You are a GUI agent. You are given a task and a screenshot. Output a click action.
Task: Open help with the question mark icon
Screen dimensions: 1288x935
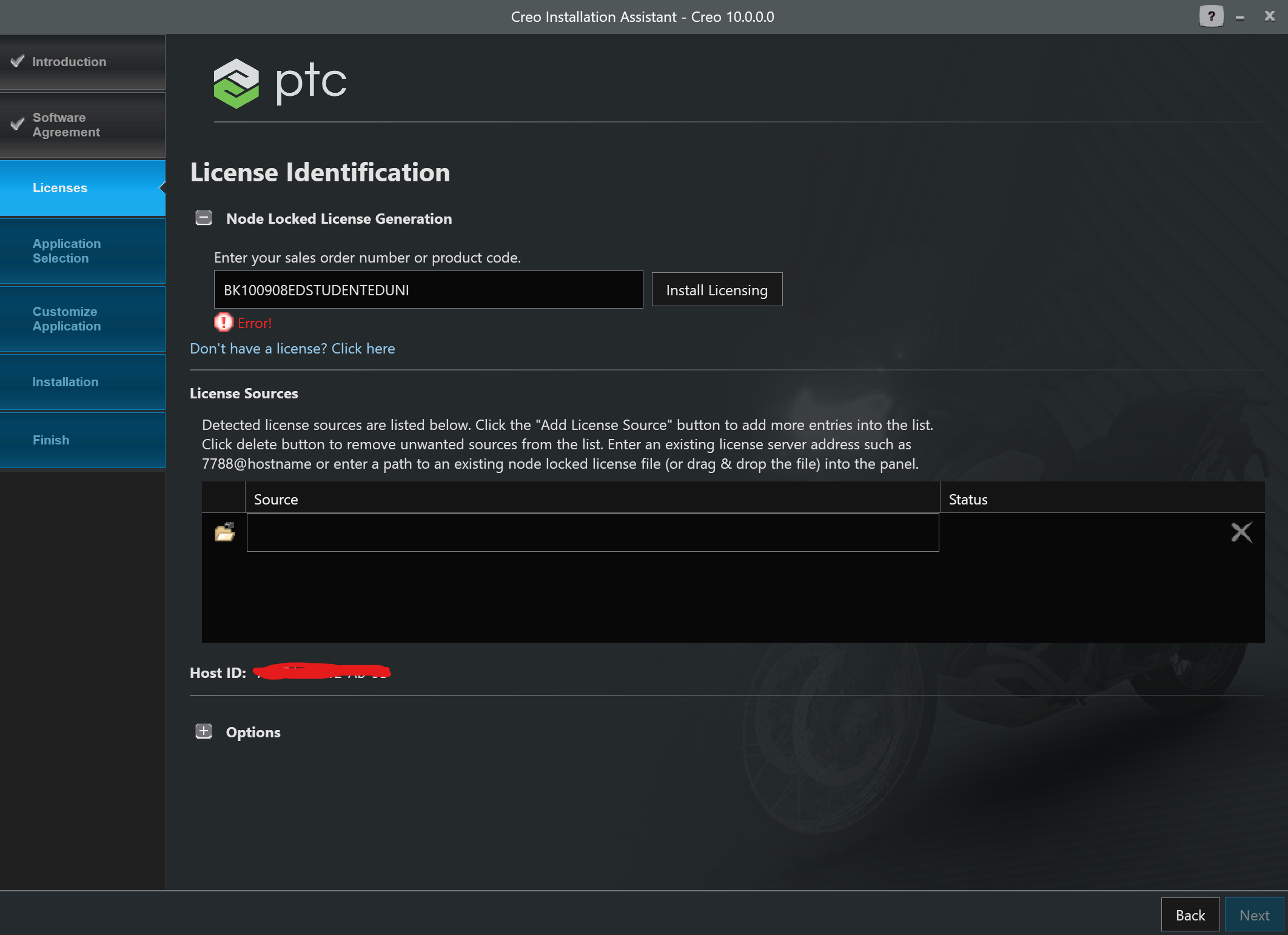pyautogui.click(x=1210, y=16)
